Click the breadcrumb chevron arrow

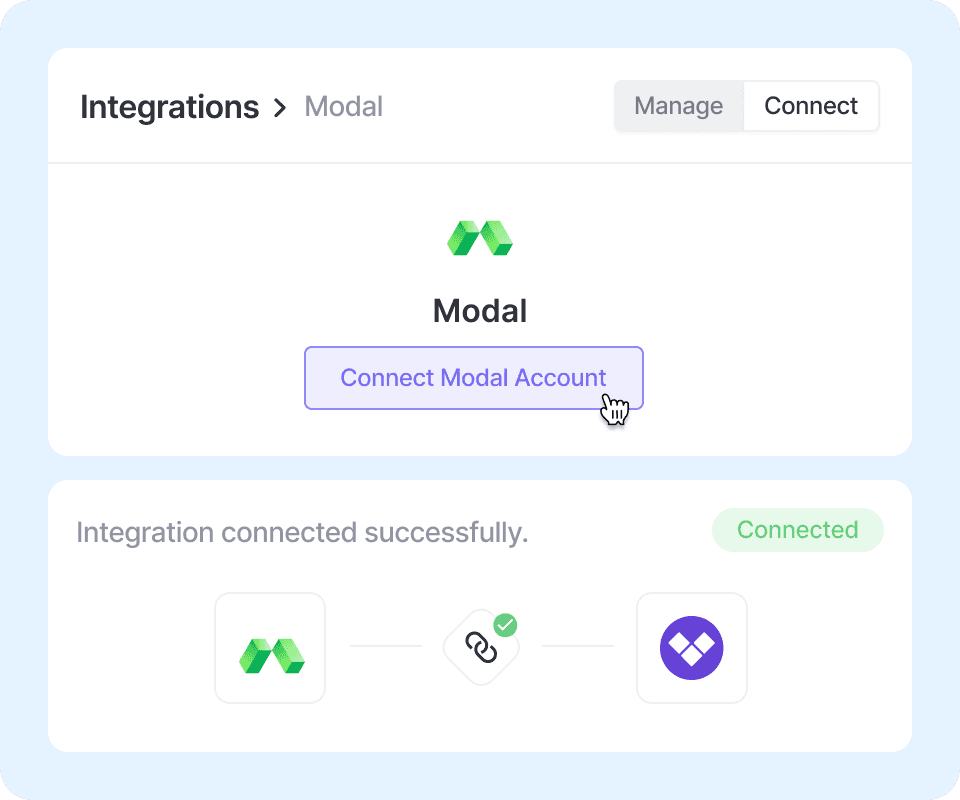(280, 108)
